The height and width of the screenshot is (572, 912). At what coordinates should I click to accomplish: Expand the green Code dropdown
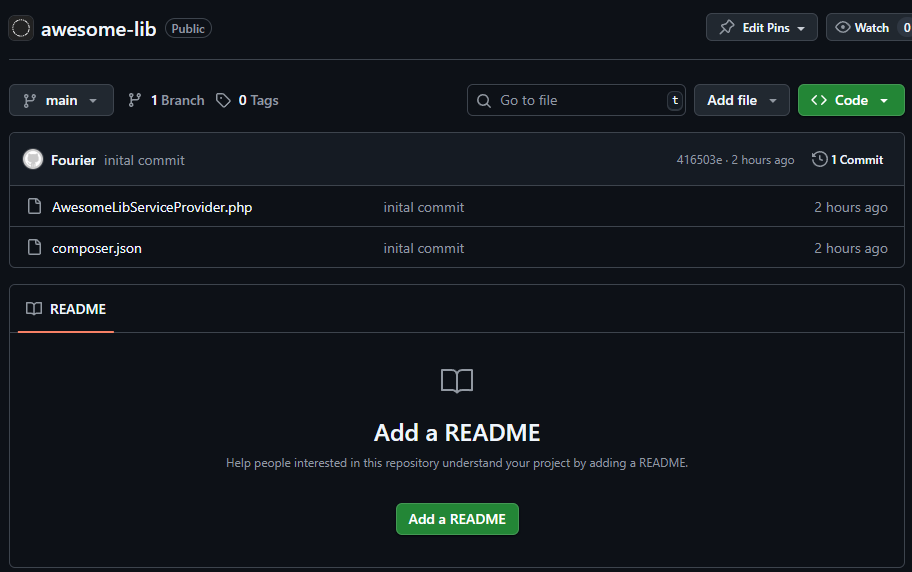[850, 100]
